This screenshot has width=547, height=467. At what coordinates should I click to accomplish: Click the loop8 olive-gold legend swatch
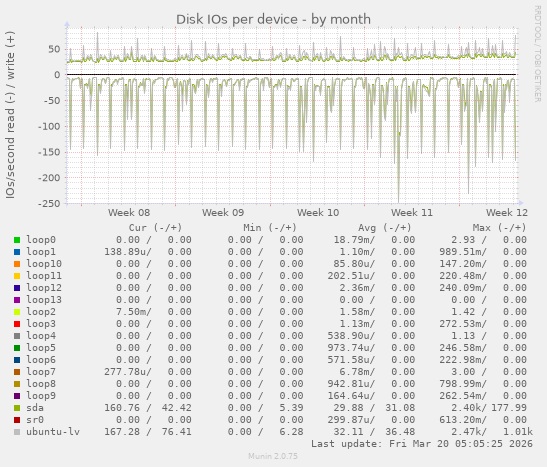click(x=17, y=384)
